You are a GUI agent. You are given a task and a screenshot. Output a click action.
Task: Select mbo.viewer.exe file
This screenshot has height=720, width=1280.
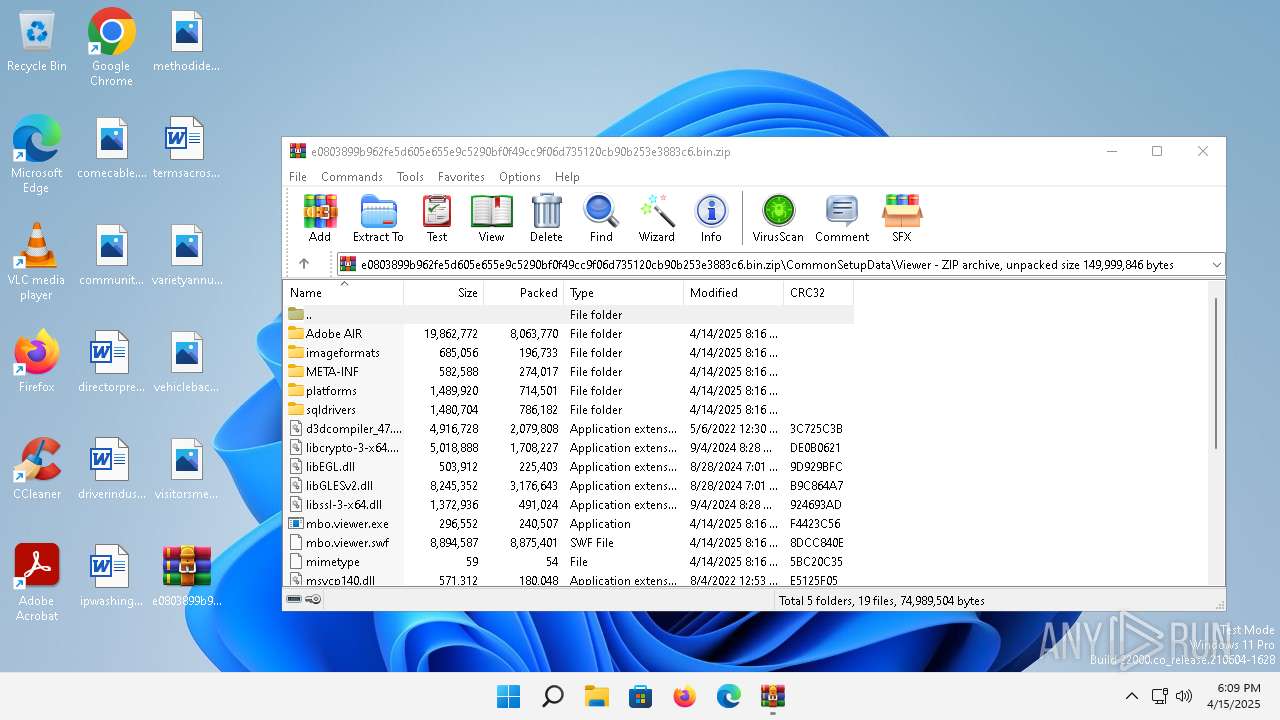point(569,523)
